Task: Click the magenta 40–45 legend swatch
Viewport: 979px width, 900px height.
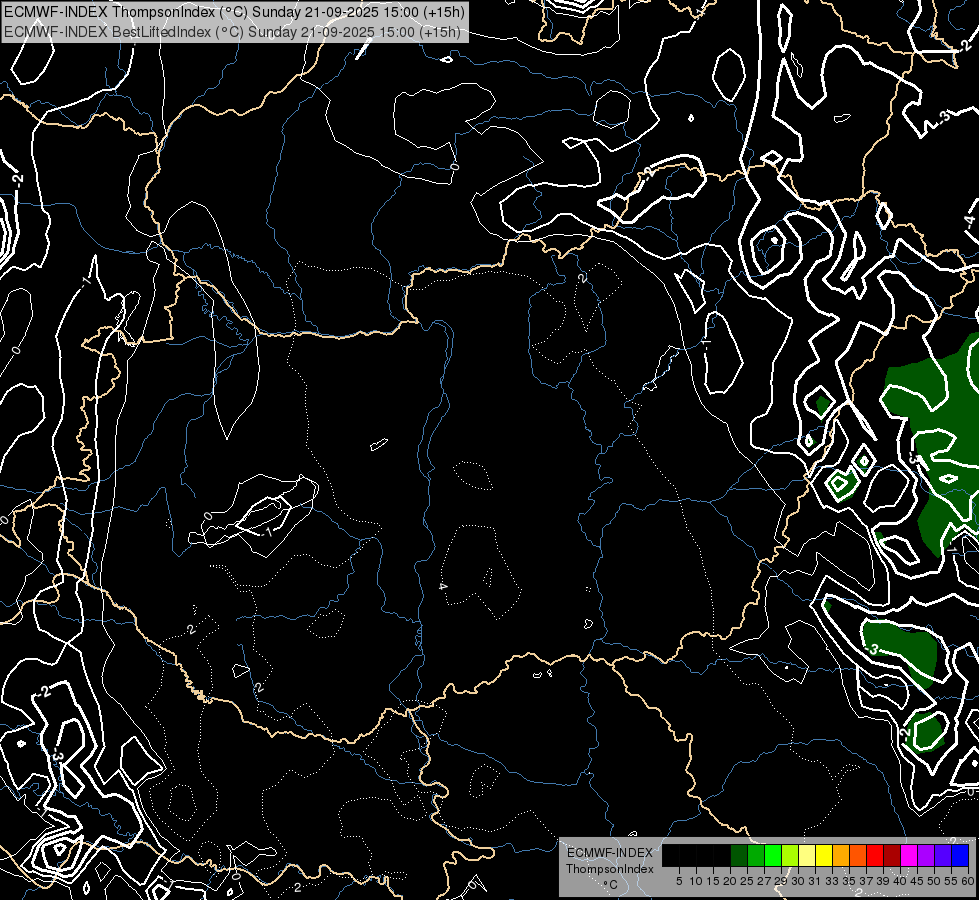Action: tap(909, 855)
